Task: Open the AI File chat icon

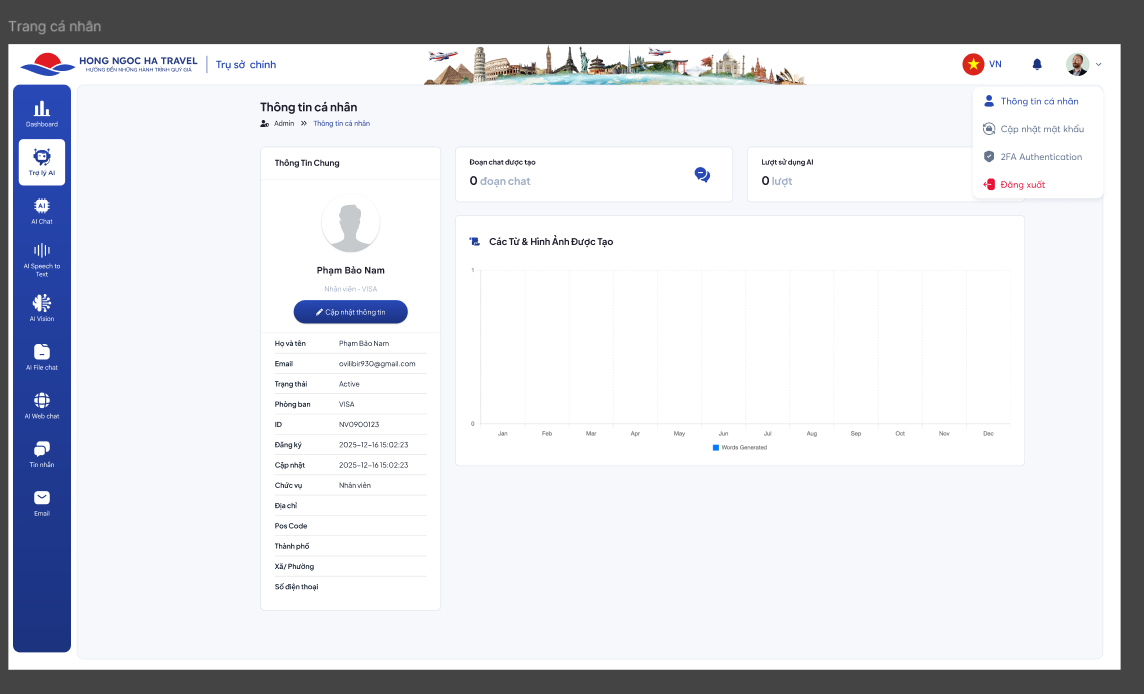Action: click(41, 356)
